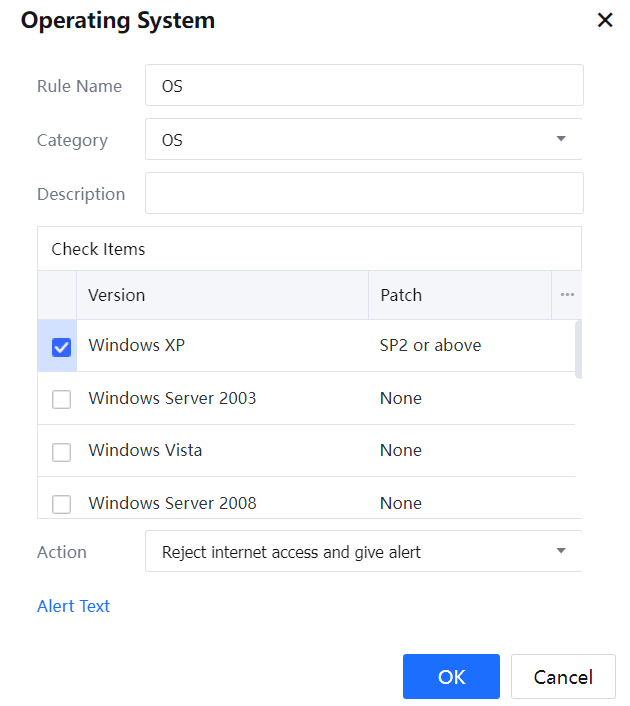This screenshot has height=706, width=630.
Task: Click into the Description text field
Action: [x=364, y=193]
